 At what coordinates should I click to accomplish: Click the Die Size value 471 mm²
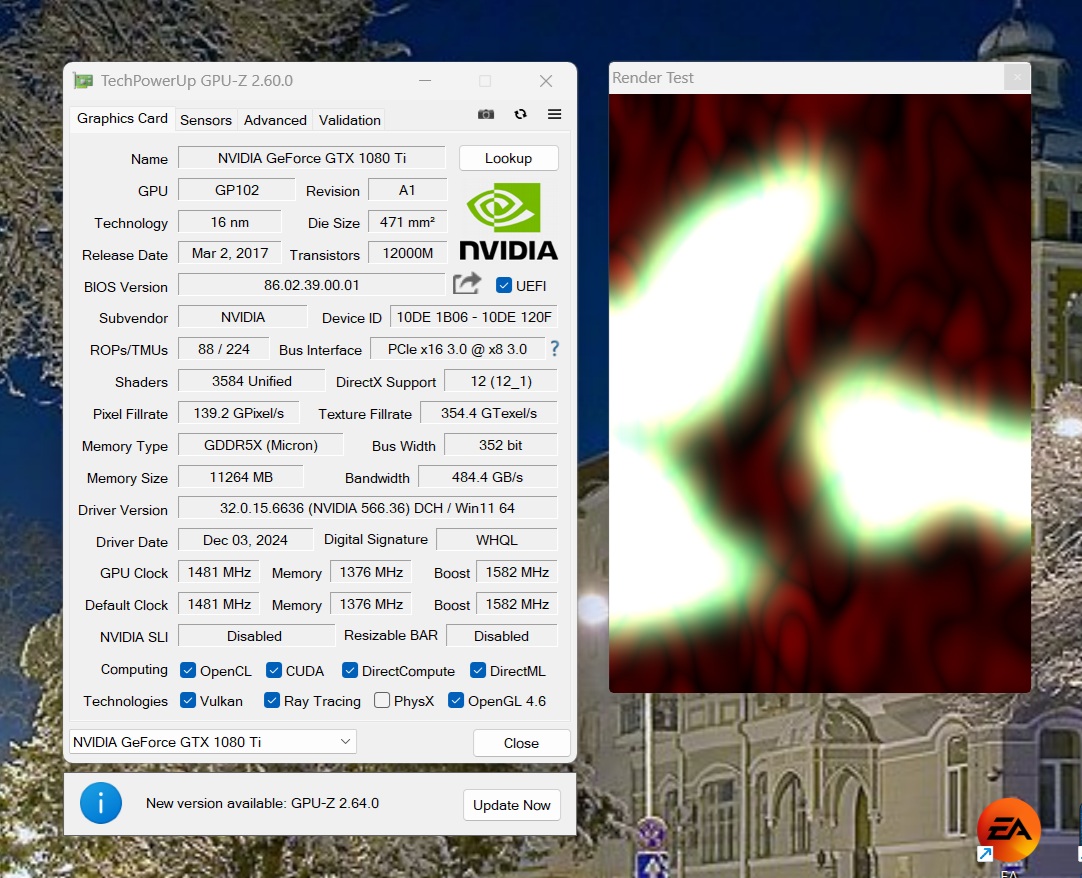407,222
